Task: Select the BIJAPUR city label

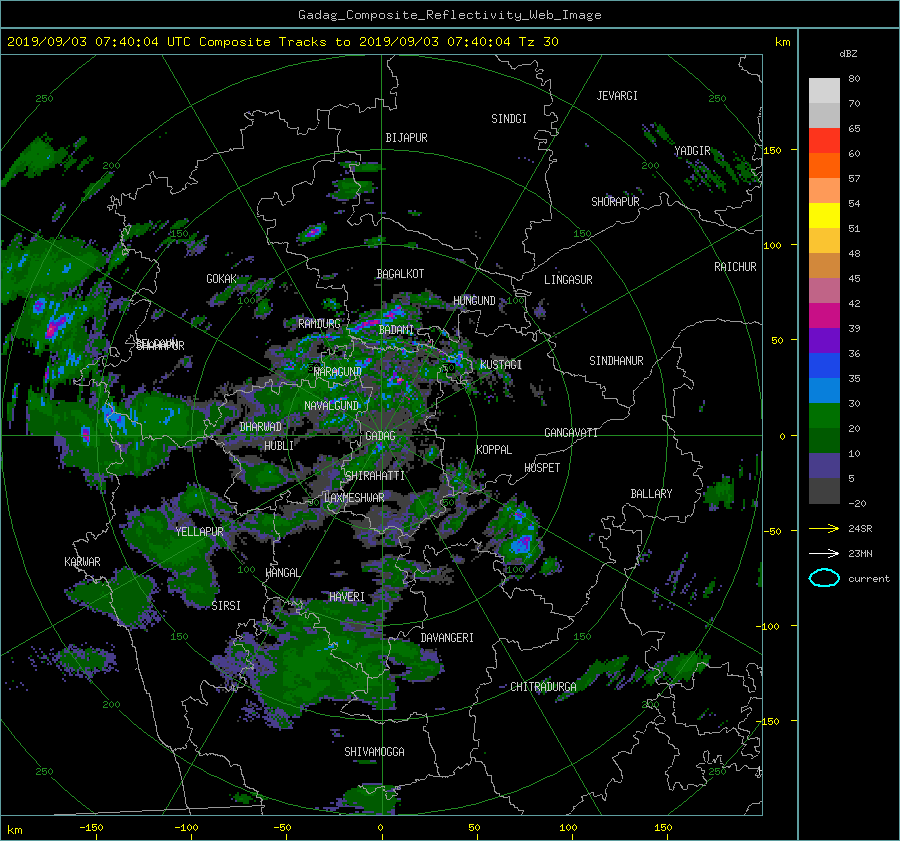Action: point(406,138)
